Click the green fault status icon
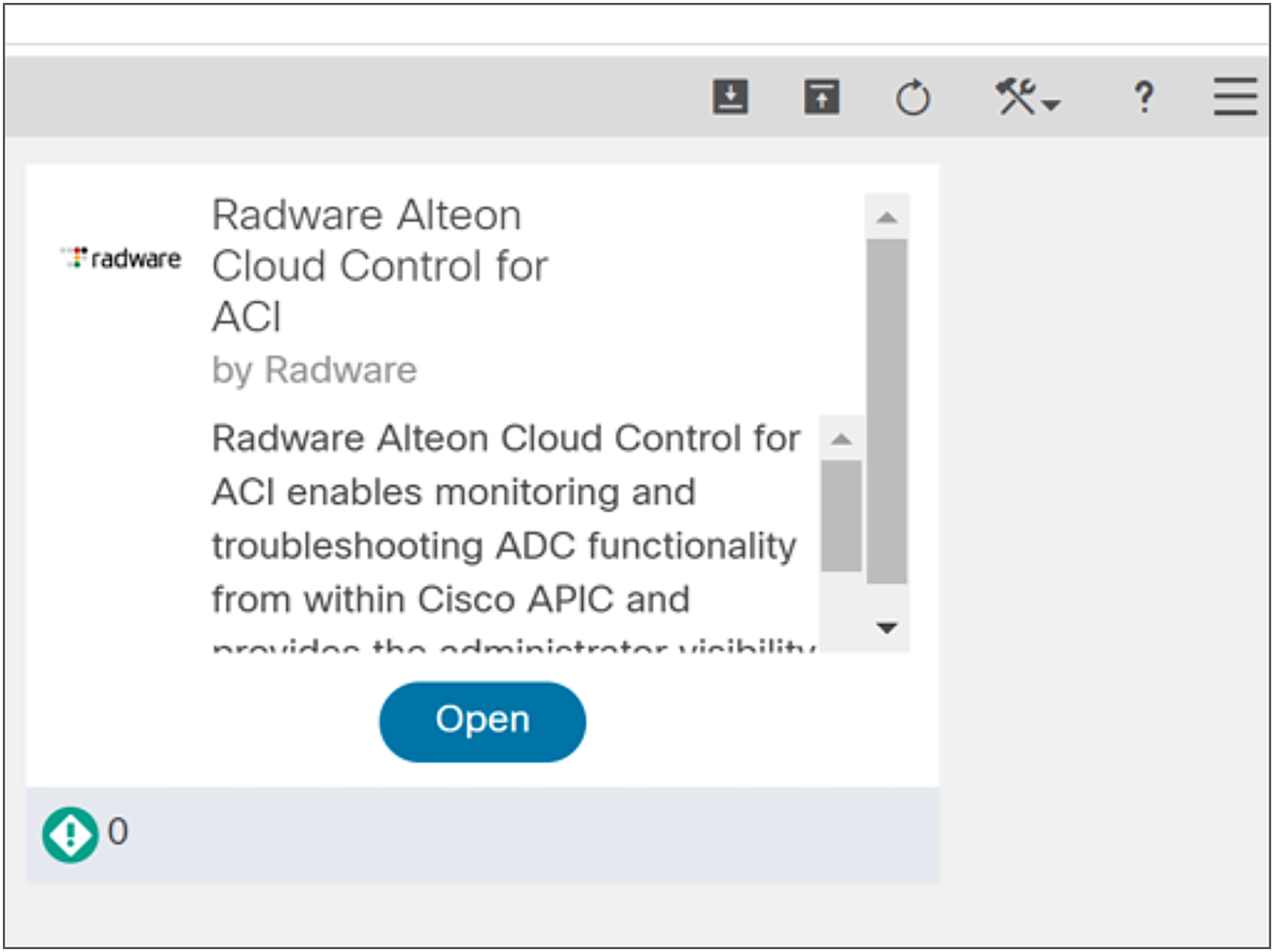Viewport: 1274px width, 952px height. 70,835
